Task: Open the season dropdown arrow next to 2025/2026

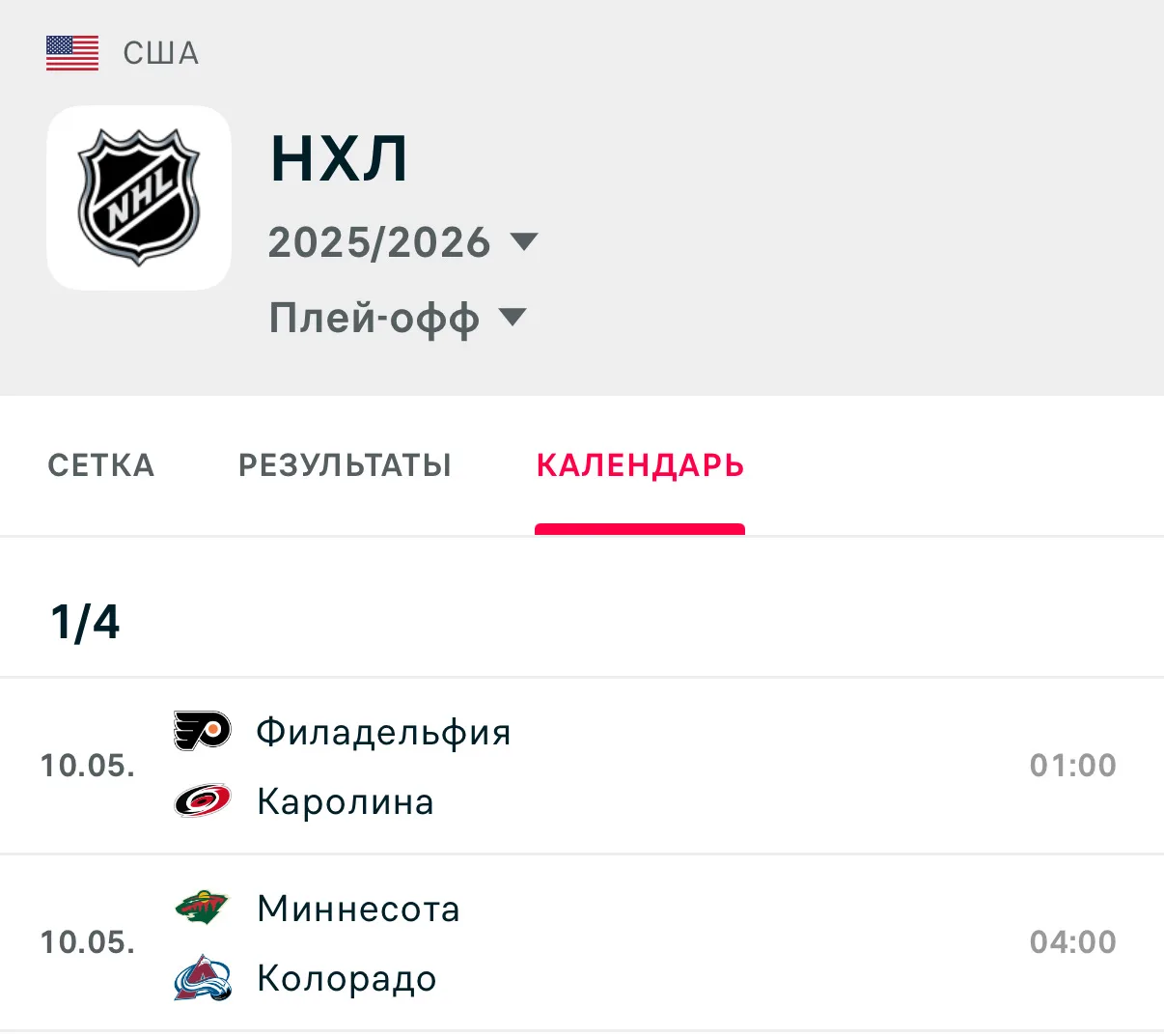Action: click(x=523, y=241)
